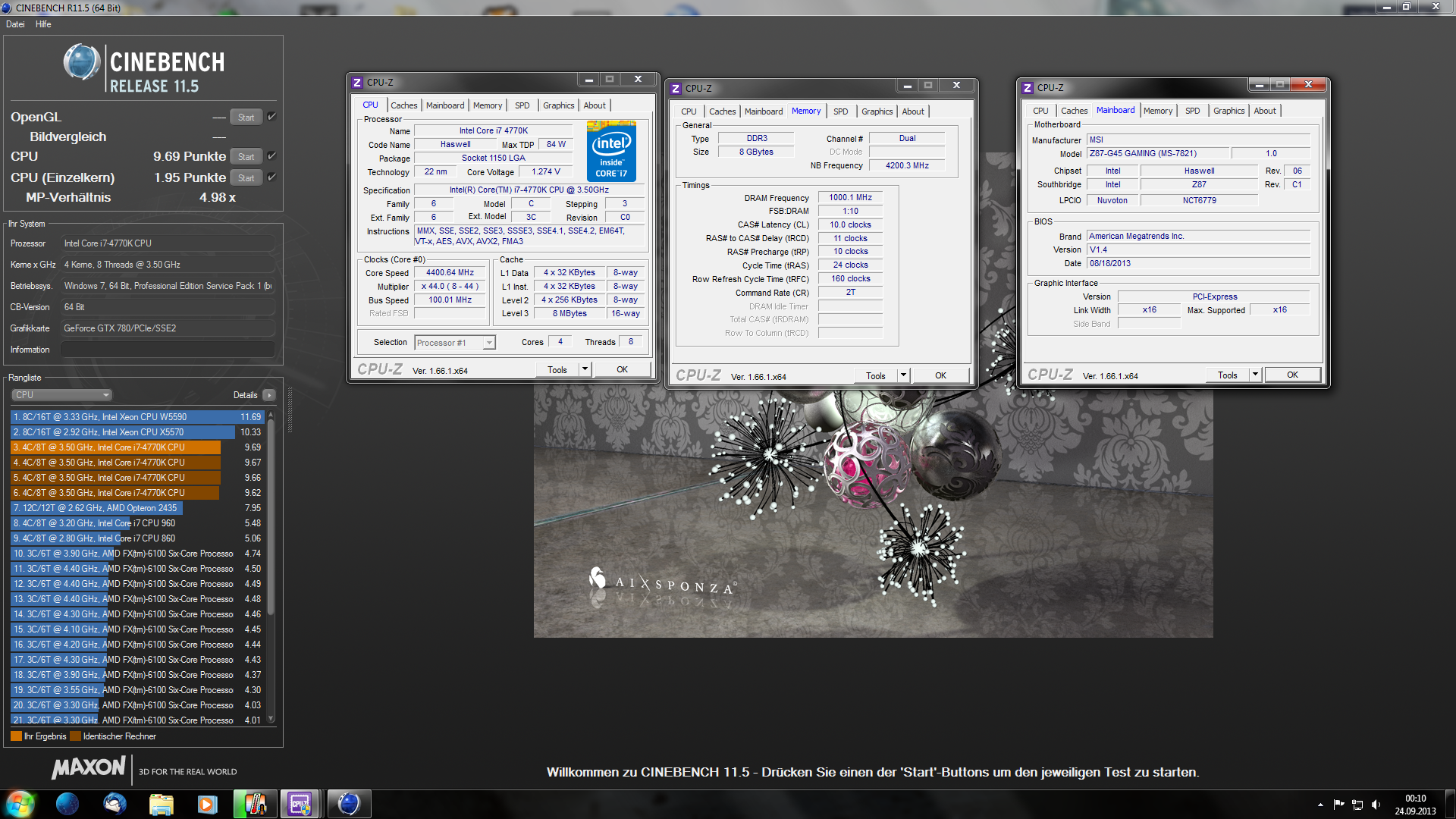Image resolution: width=1456 pixels, height=819 pixels.
Task: Expand Tools arrow in the Motherboard CPU-Z window
Action: pos(1255,375)
